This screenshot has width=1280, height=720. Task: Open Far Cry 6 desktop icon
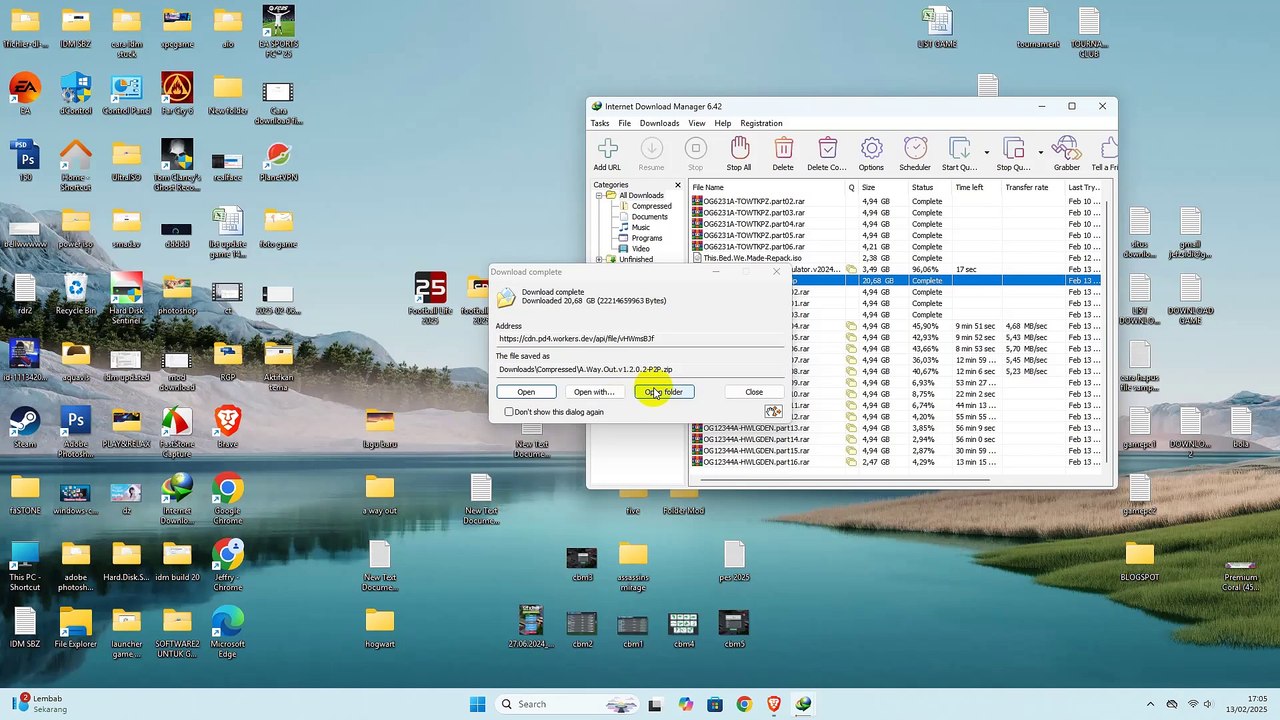click(177, 93)
